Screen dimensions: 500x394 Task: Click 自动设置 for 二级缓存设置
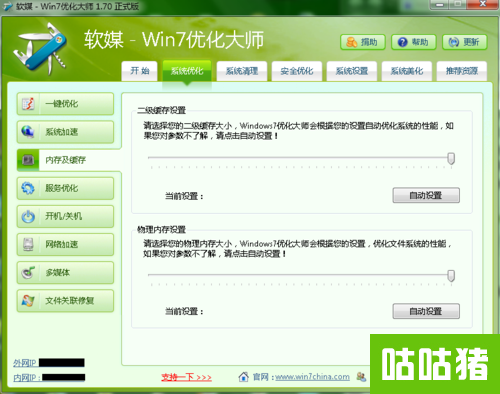[426, 195]
